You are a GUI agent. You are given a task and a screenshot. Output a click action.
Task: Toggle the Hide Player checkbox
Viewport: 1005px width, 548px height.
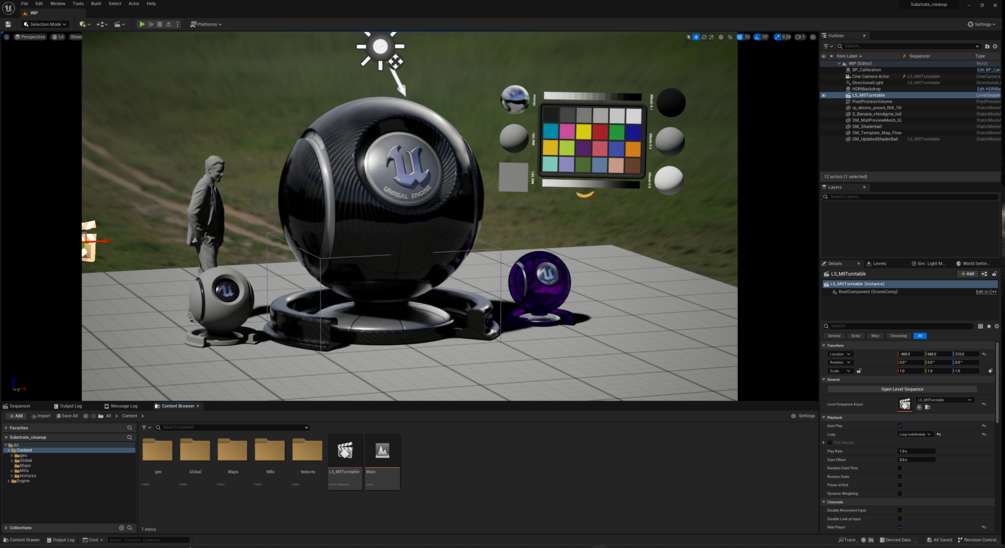click(x=900, y=527)
